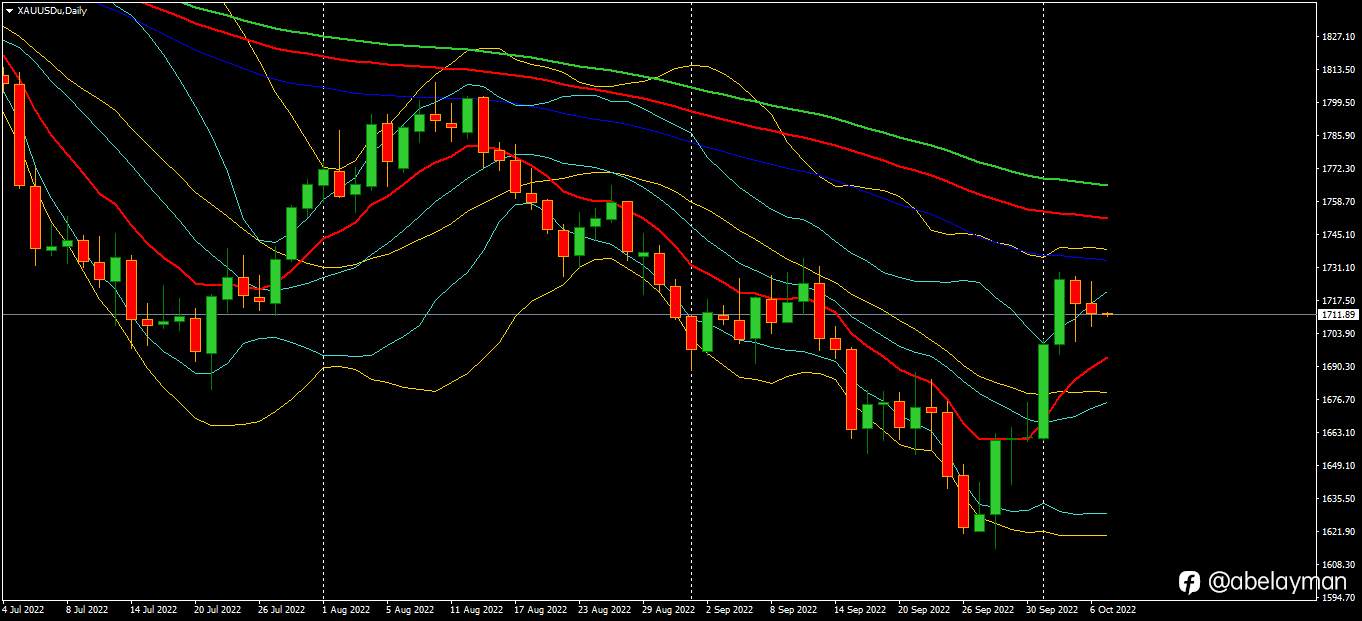Viewport: 1362px width, 621px height.
Task: Click the 1676.70 price axis label
Action: point(1337,399)
